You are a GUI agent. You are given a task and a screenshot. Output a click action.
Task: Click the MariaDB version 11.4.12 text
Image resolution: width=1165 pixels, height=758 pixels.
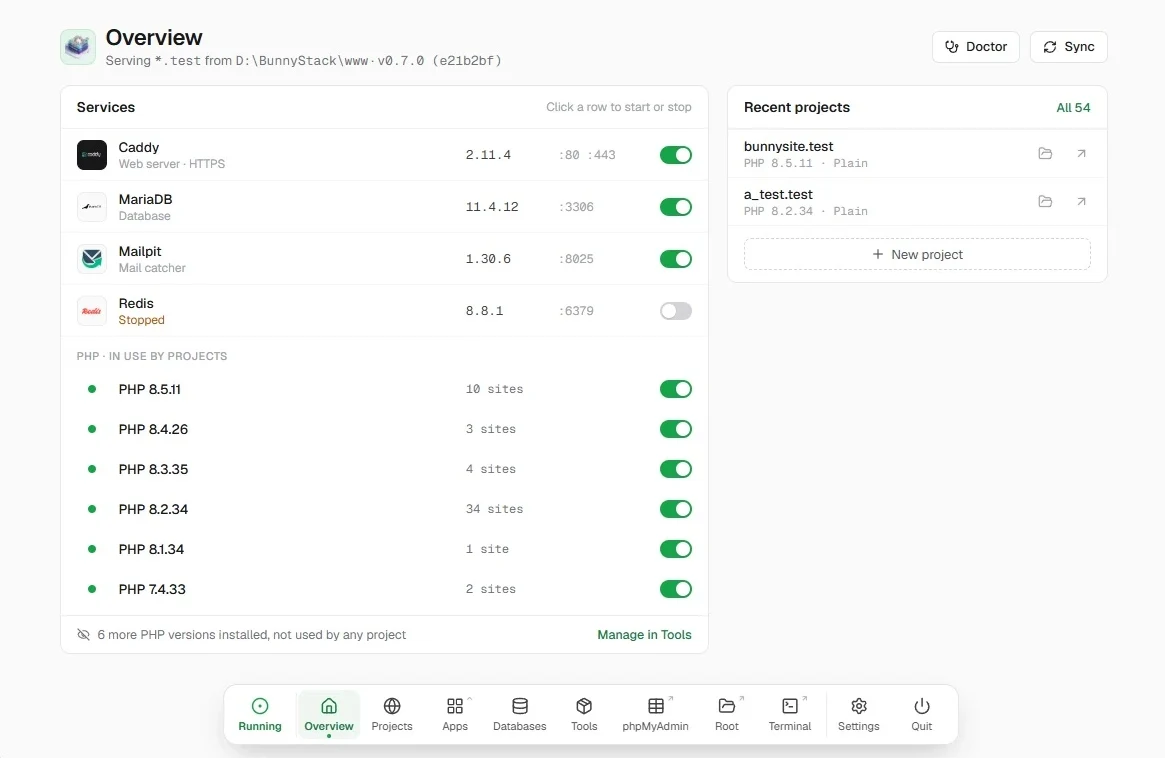(492, 207)
